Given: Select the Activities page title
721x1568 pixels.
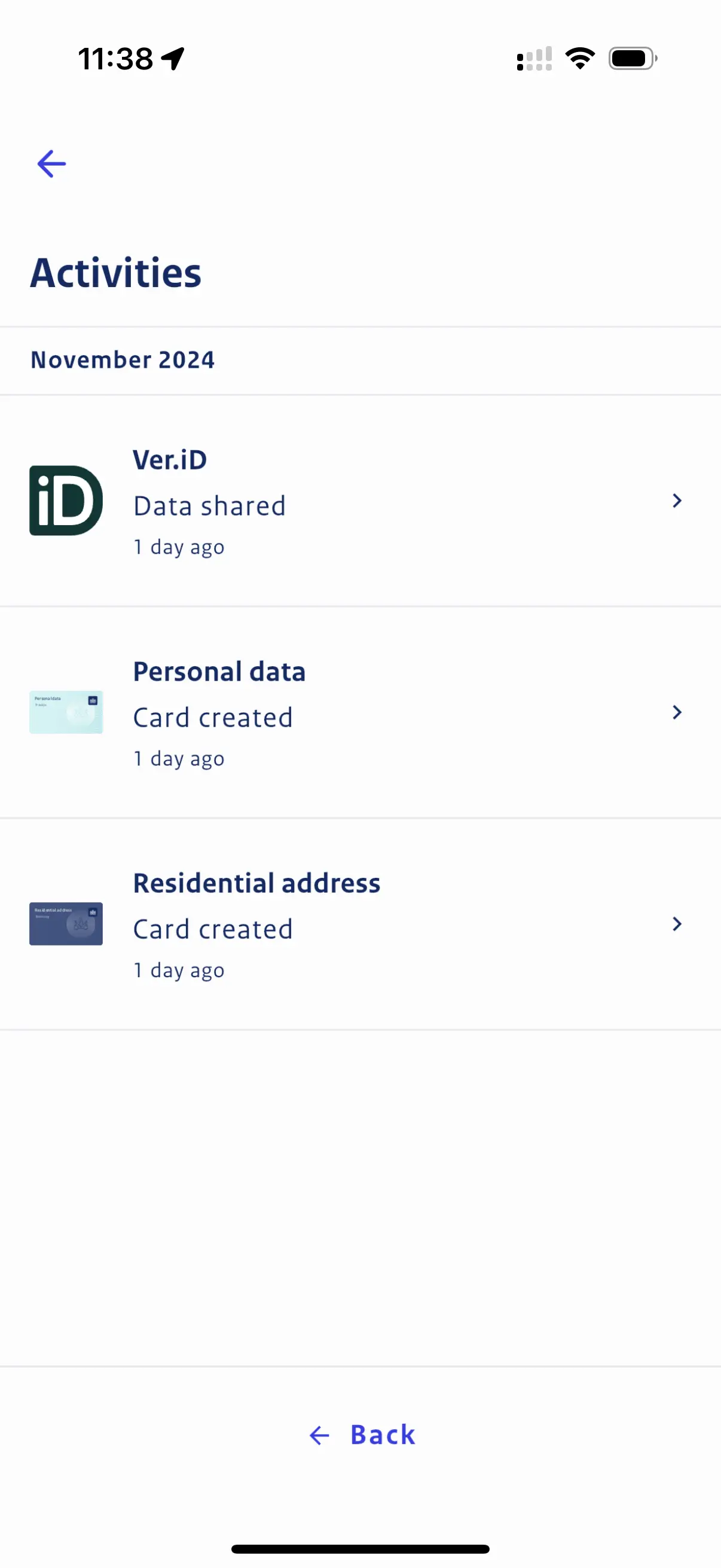Looking at the screenshot, I should coord(116,273).
